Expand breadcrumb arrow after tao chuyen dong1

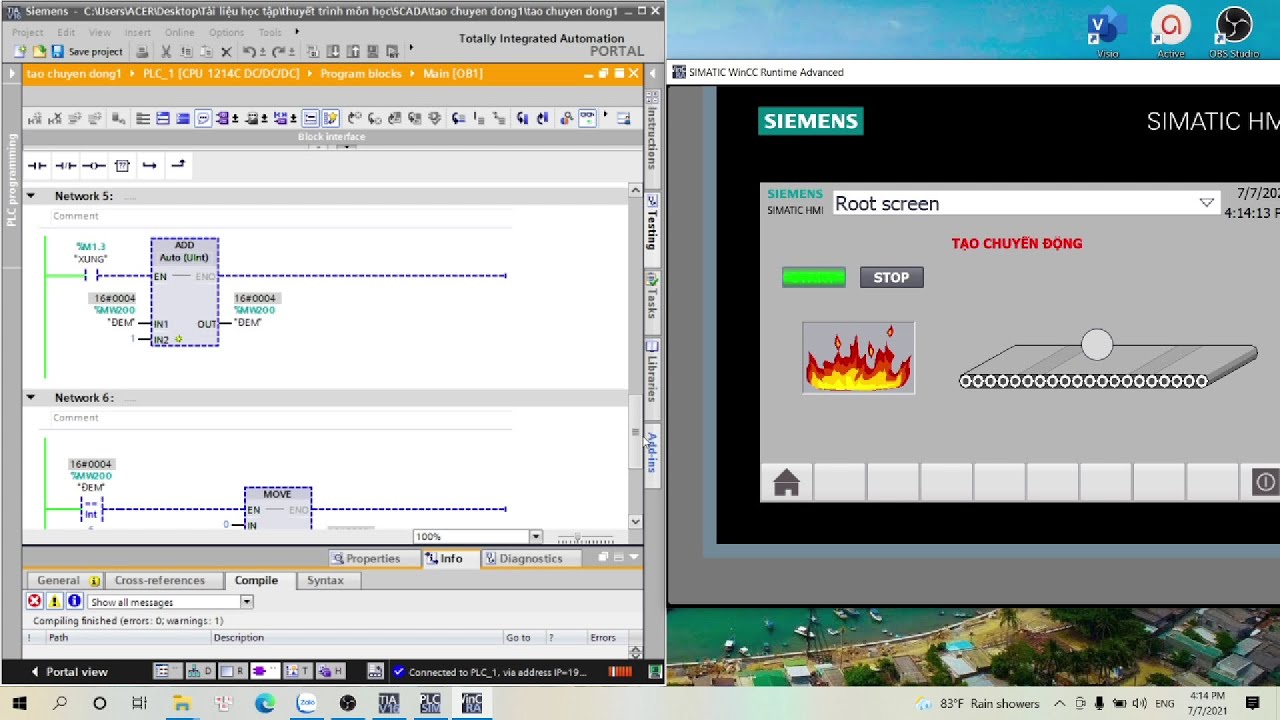coord(131,74)
